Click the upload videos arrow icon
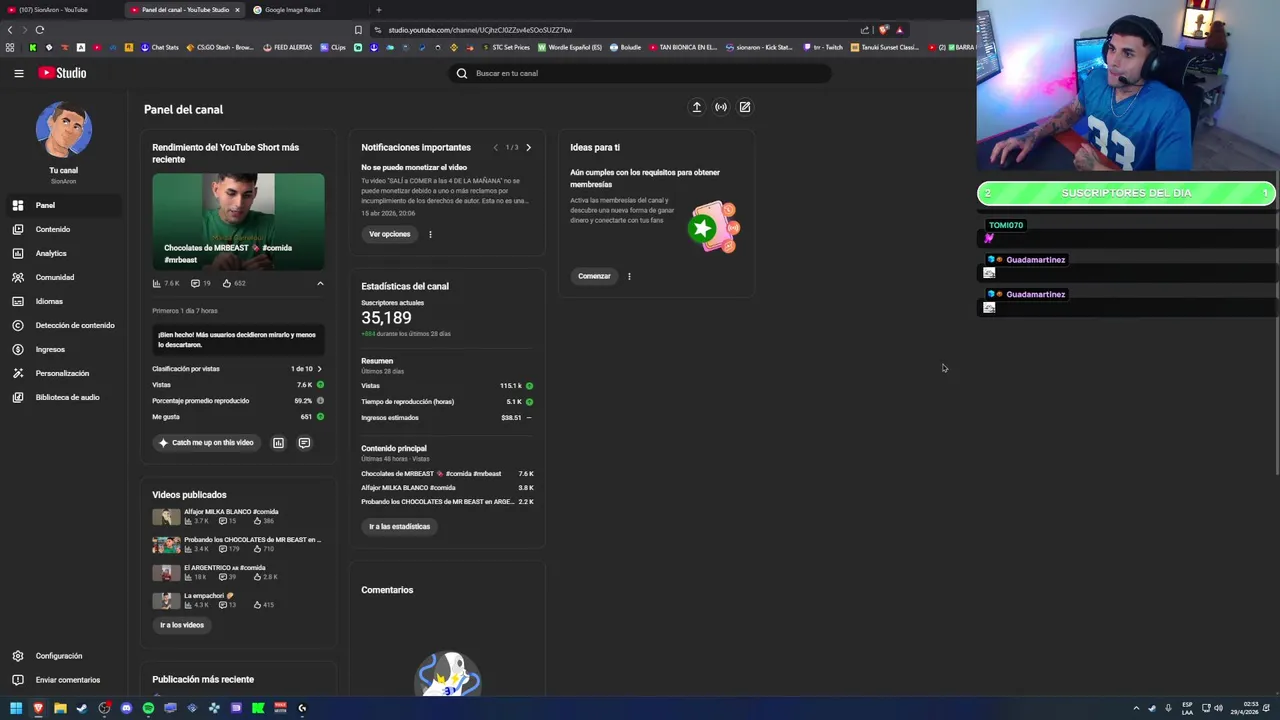The width and height of the screenshot is (1280, 720). pyautogui.click(x=697, y=107)
